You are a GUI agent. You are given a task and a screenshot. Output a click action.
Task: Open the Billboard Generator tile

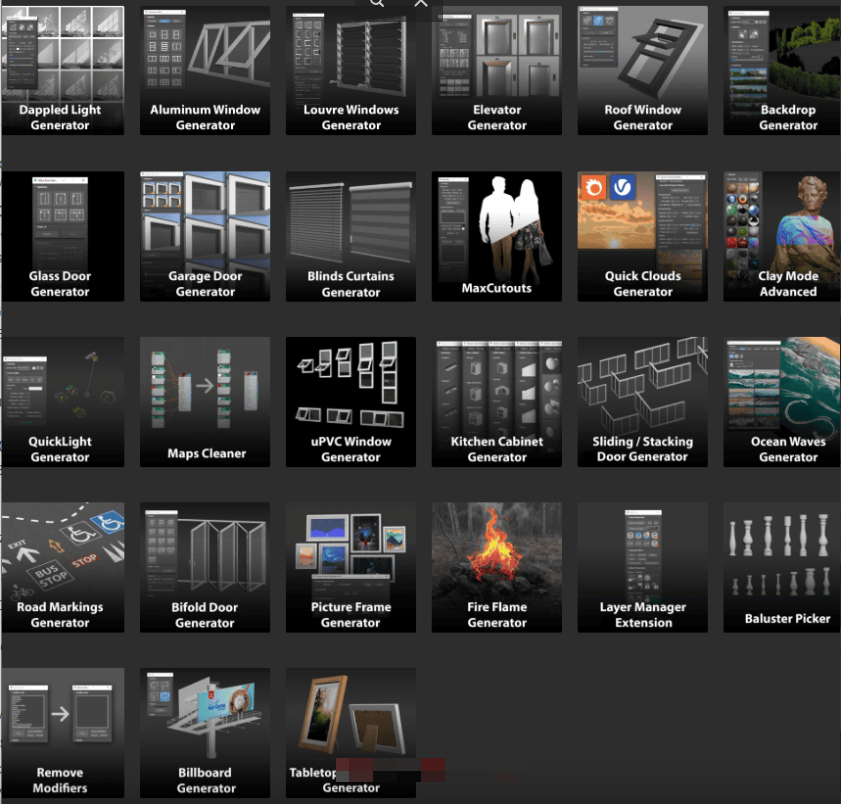205,733
